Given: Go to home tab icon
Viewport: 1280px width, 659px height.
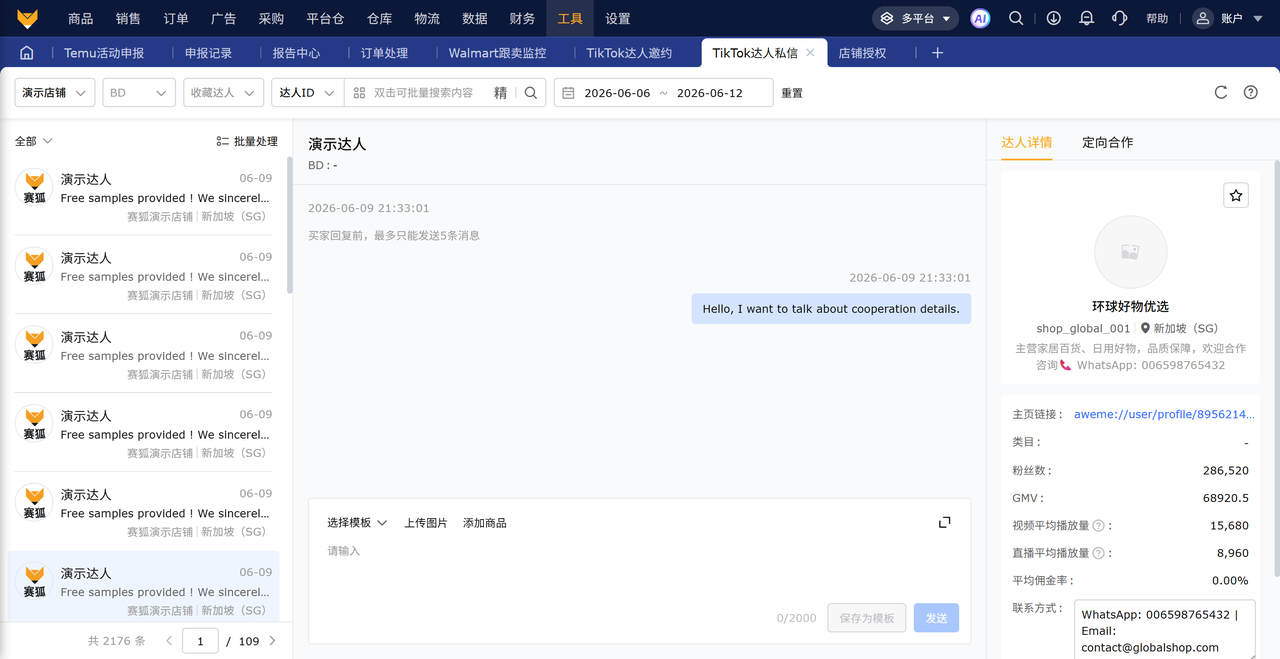Looking at the screenshot, I should [x=27, y=53].
